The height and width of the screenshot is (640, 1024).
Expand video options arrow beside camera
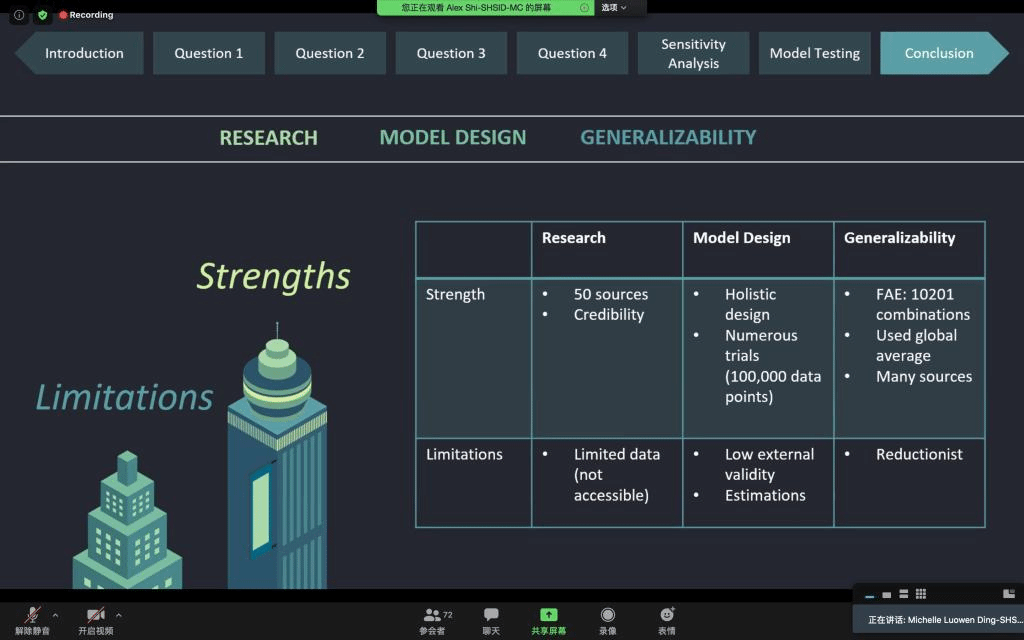(119, 615)
